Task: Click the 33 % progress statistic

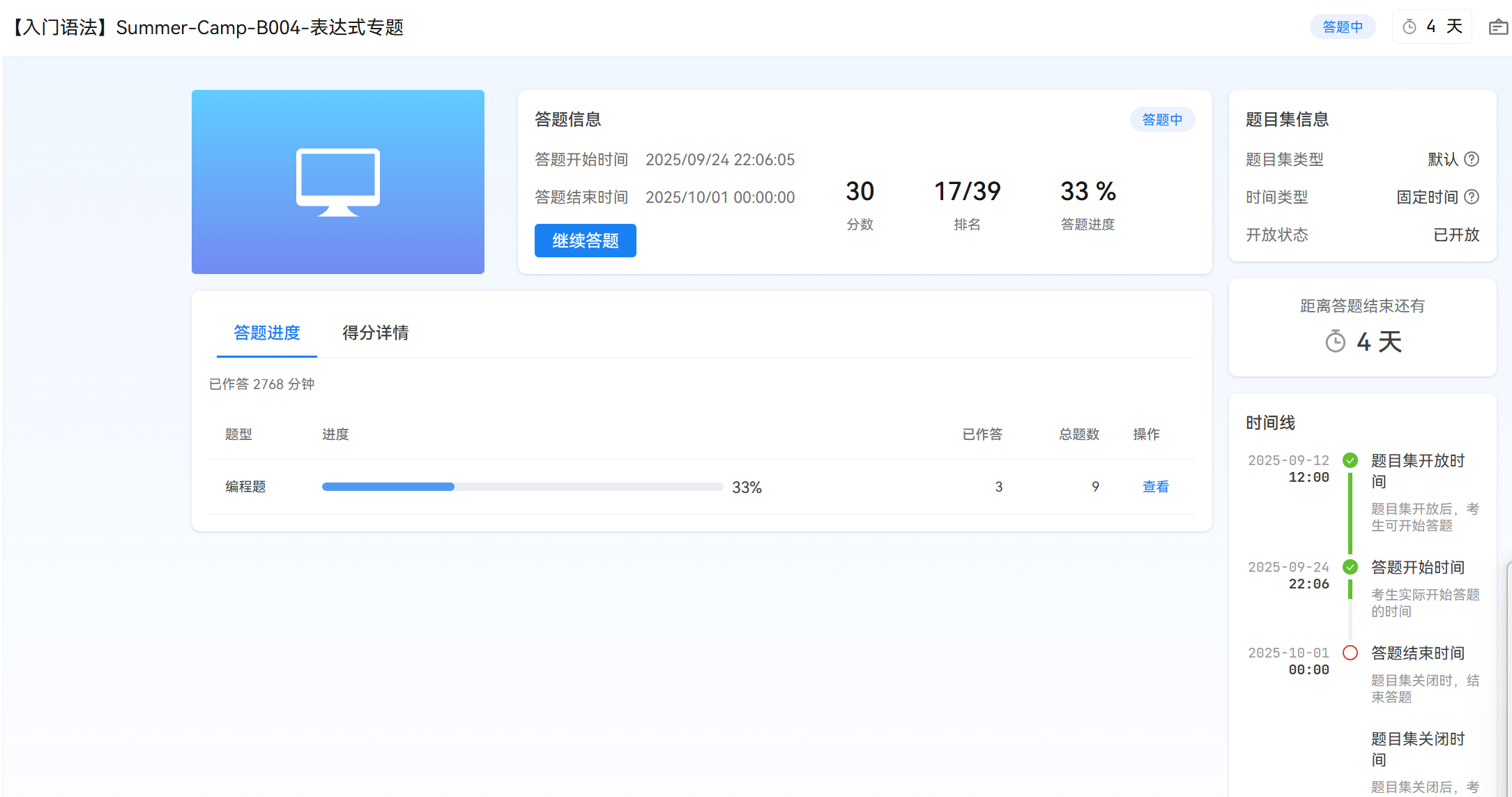Action: (1087, 191)
